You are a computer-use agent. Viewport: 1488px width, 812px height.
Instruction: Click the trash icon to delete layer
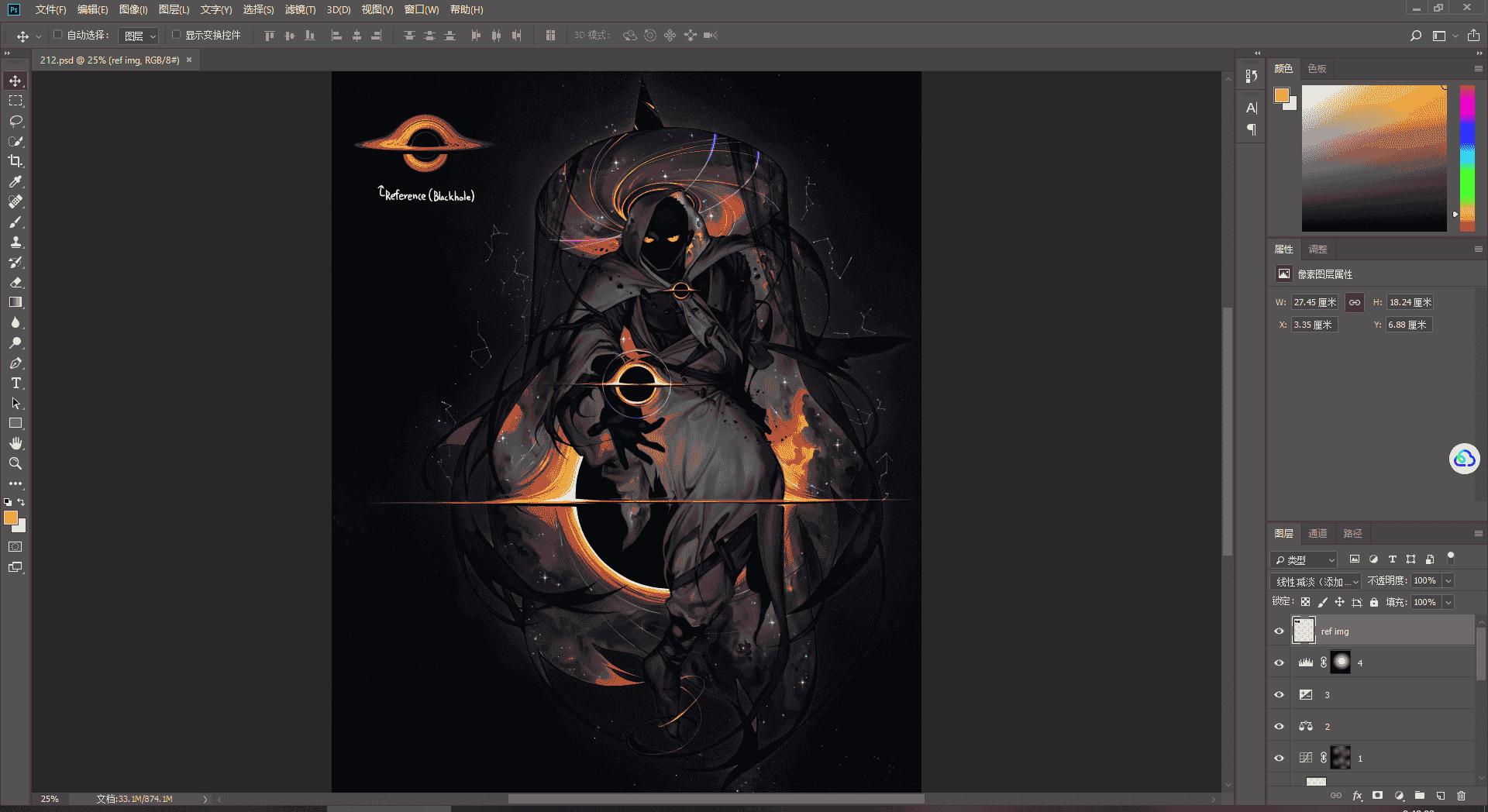coord(1461,796)
